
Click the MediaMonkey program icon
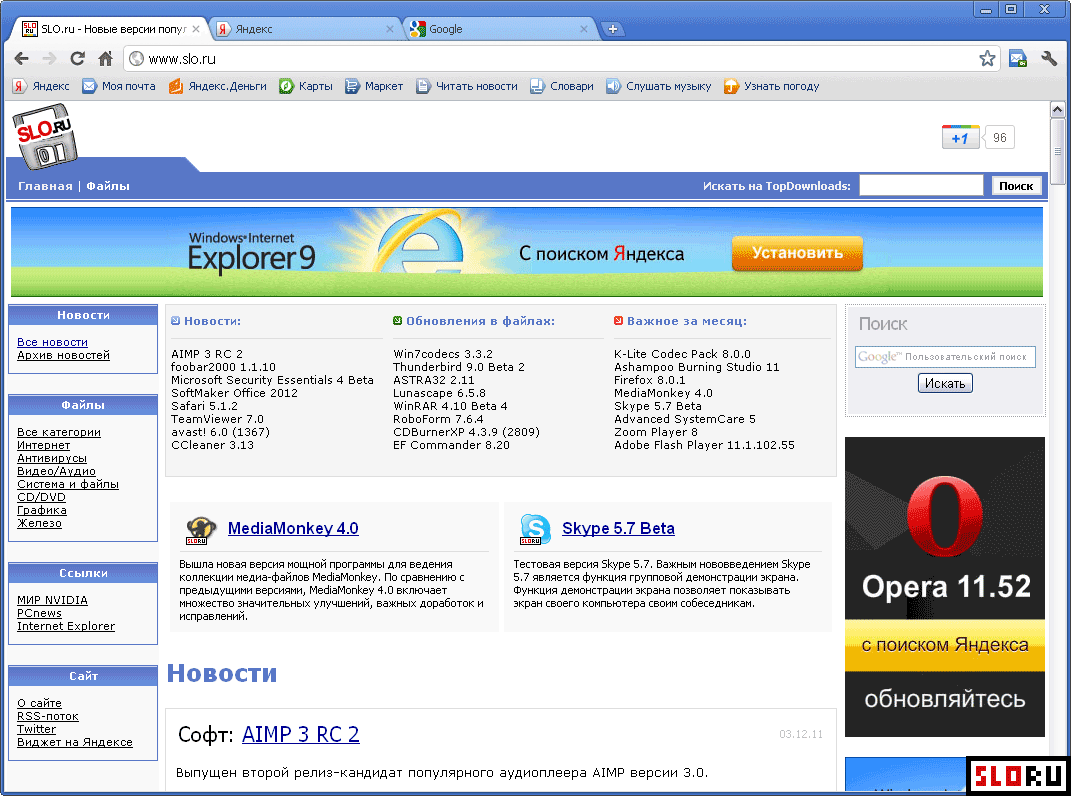(x=201, y=530)
